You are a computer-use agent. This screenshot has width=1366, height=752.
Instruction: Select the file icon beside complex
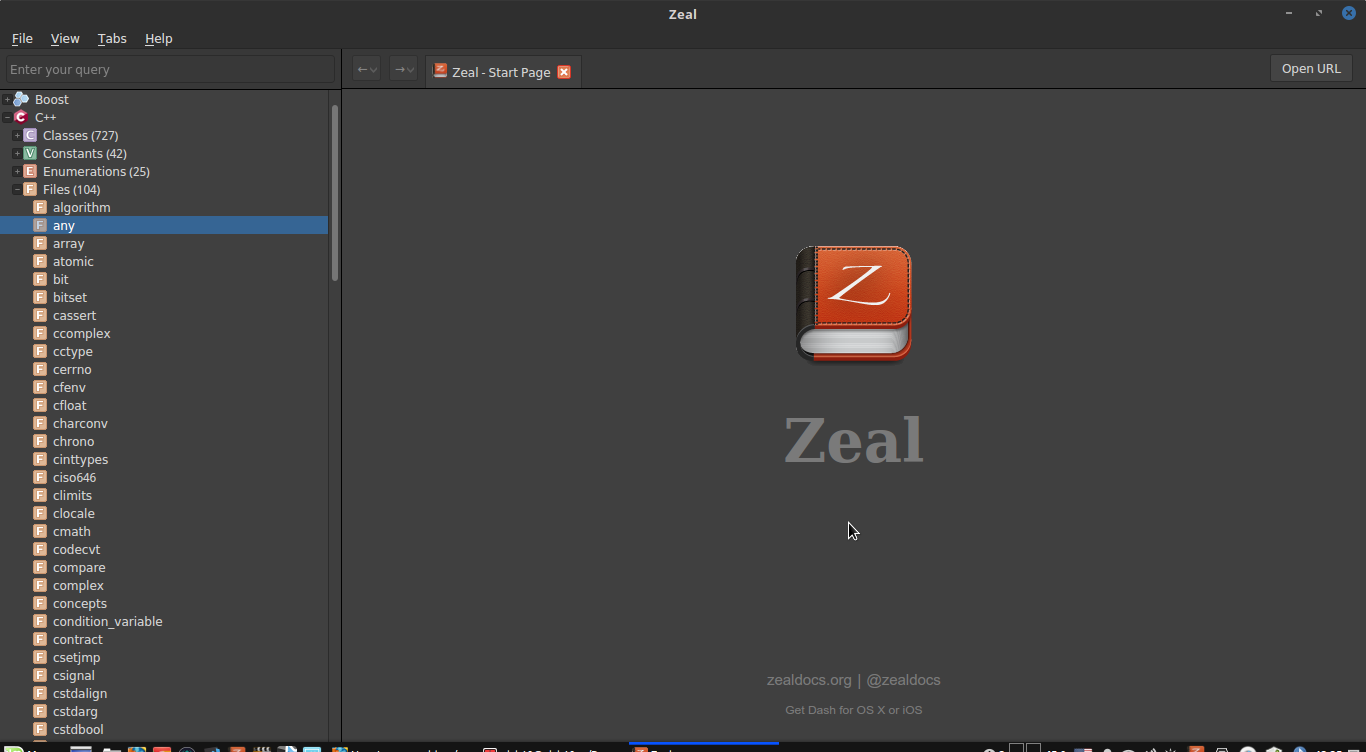point(40,585)
